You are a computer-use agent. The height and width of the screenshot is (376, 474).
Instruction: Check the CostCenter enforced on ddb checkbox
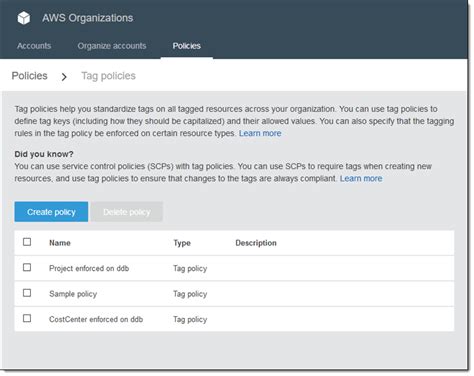(27, 318)
